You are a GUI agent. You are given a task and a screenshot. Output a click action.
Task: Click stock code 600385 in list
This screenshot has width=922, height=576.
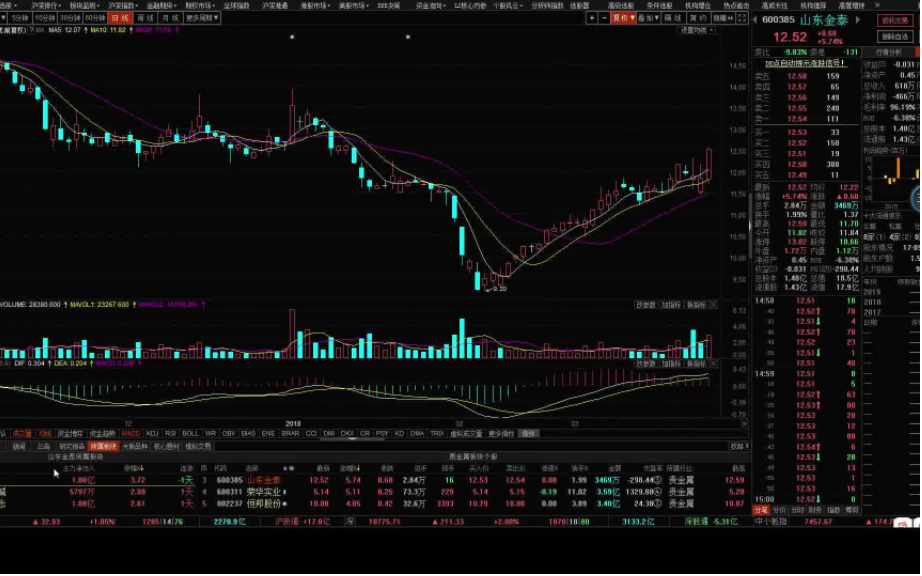[229, 480]
